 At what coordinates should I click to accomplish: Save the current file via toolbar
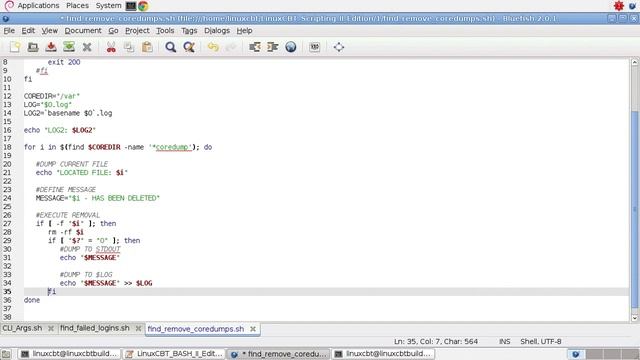click(51, 47)
